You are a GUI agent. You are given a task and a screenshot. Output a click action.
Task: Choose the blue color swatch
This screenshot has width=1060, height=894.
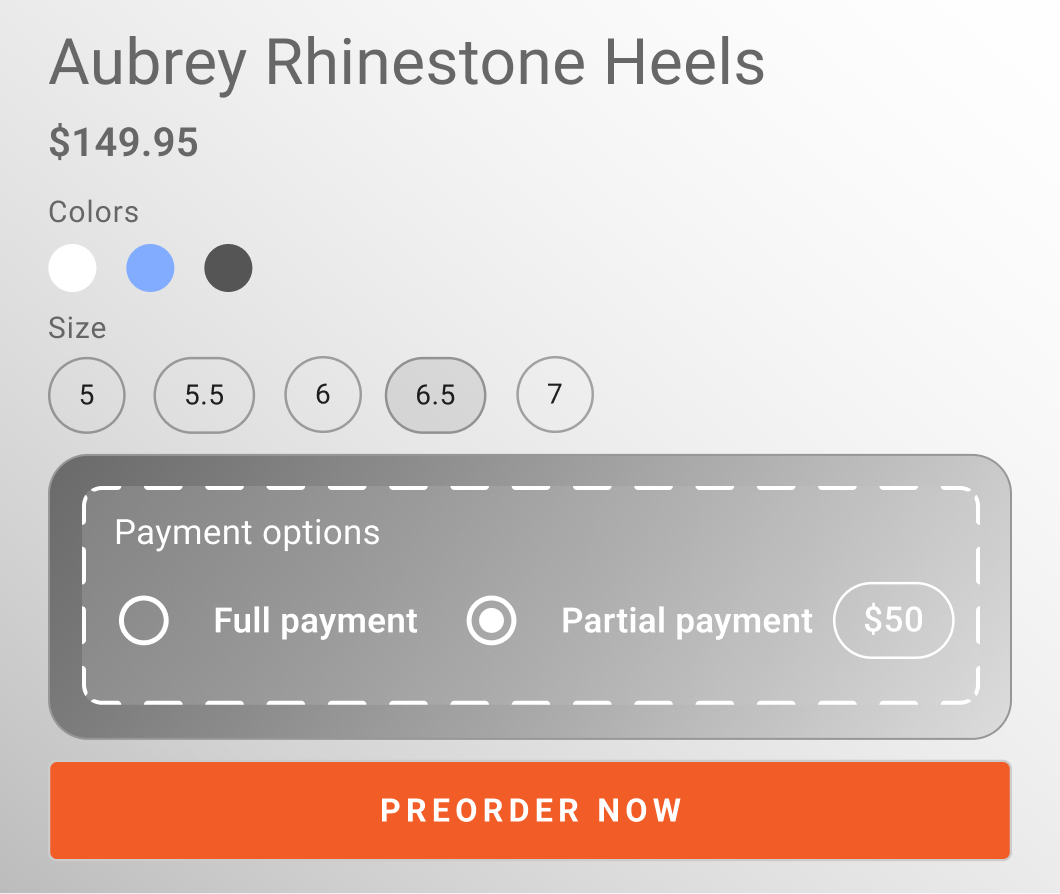coord(150,268)
